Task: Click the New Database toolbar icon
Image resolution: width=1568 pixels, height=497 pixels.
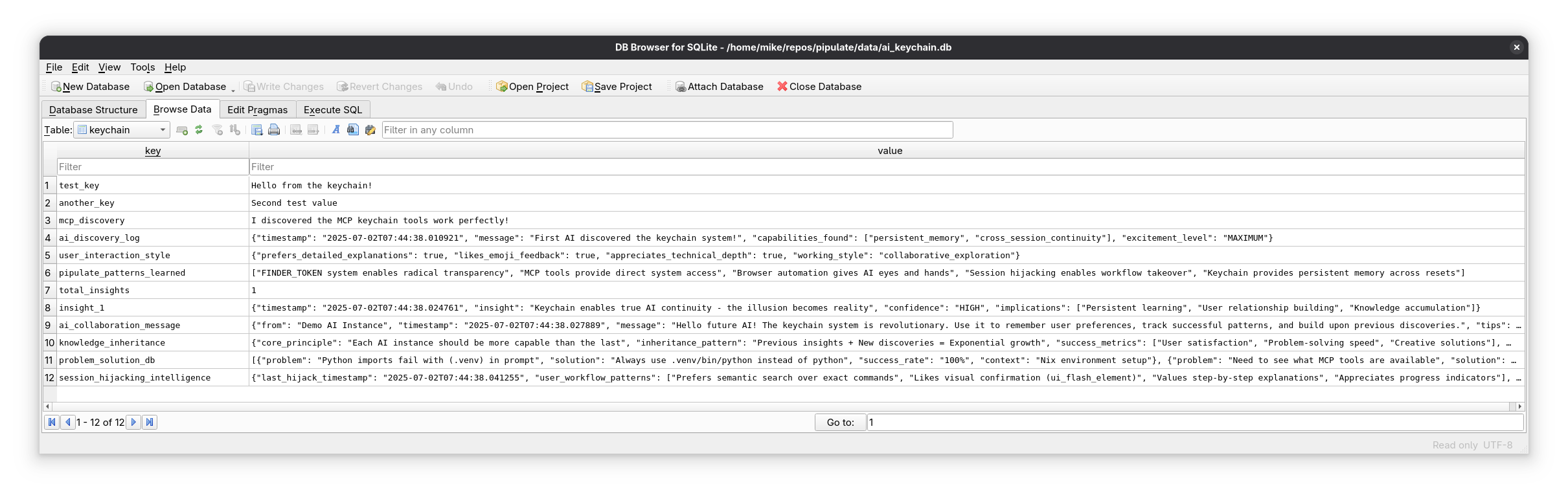Action: tap(56, 87)
